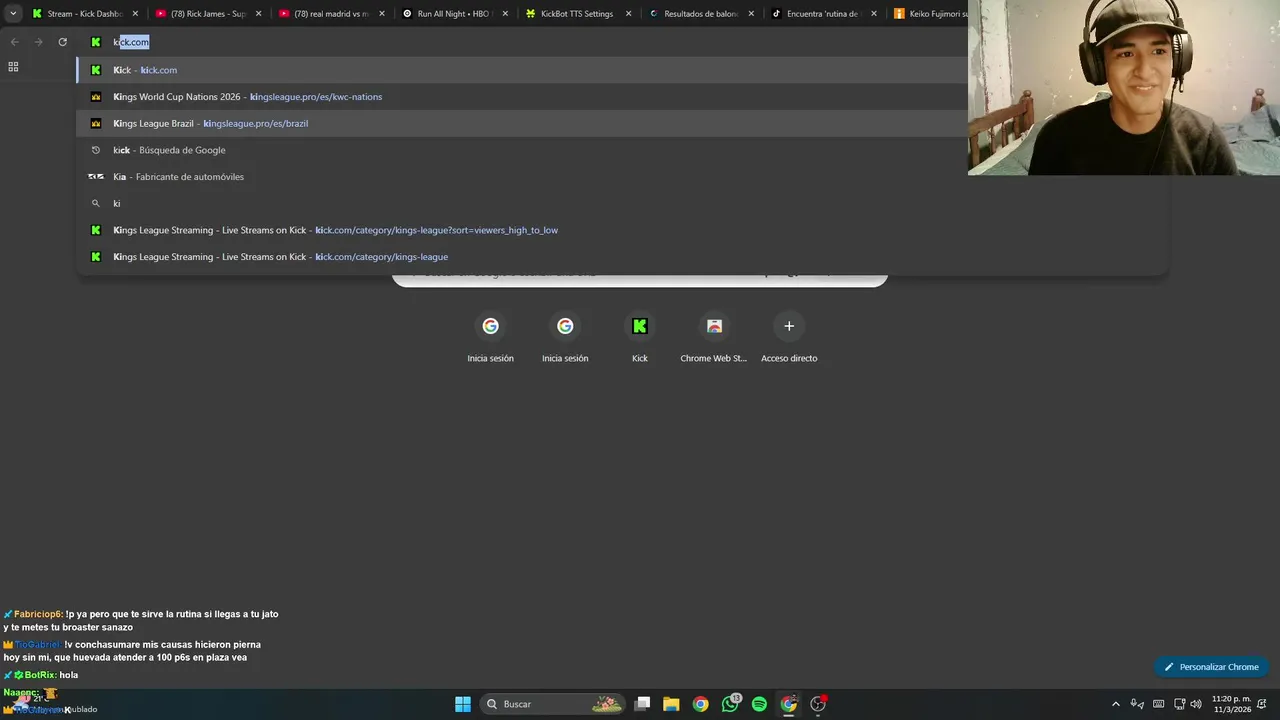Open WhatsApp from the taskbar

(x=730, y=704)
